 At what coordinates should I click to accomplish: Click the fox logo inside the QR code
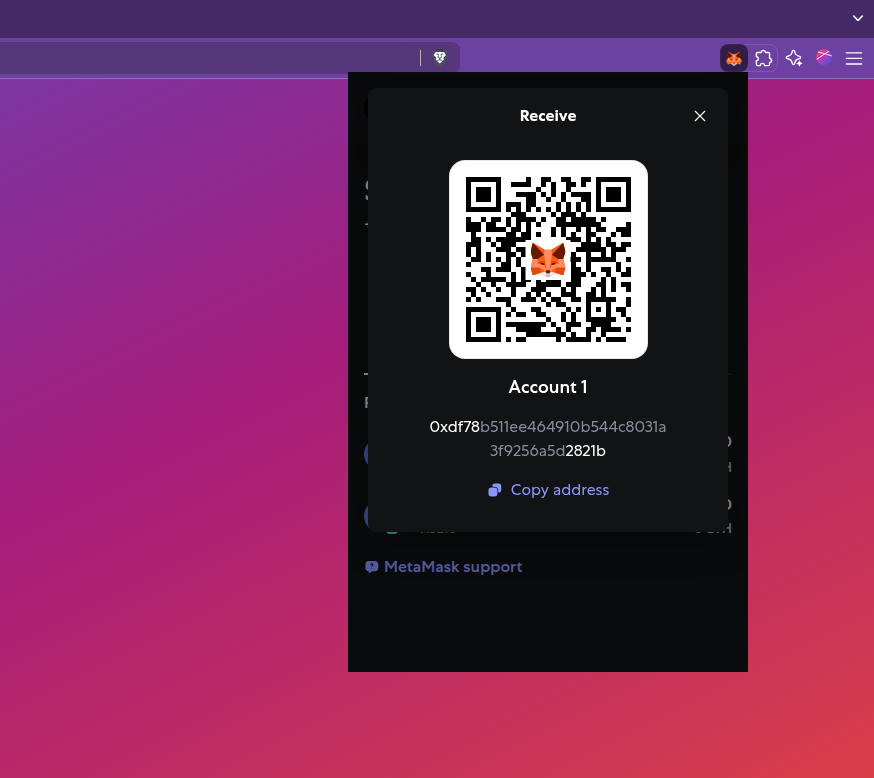548,260
